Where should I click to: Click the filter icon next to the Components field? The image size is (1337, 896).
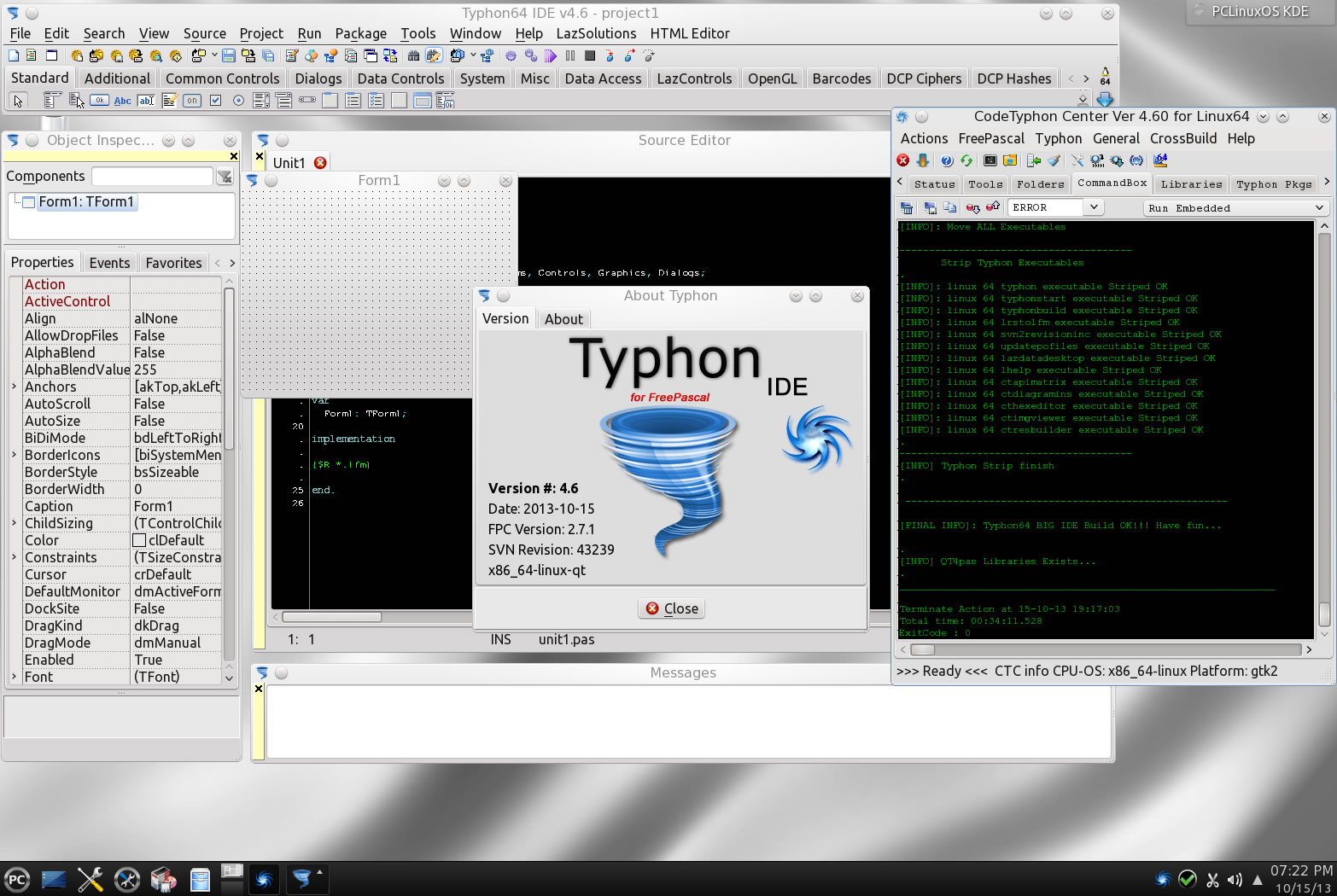pos(225,177)
